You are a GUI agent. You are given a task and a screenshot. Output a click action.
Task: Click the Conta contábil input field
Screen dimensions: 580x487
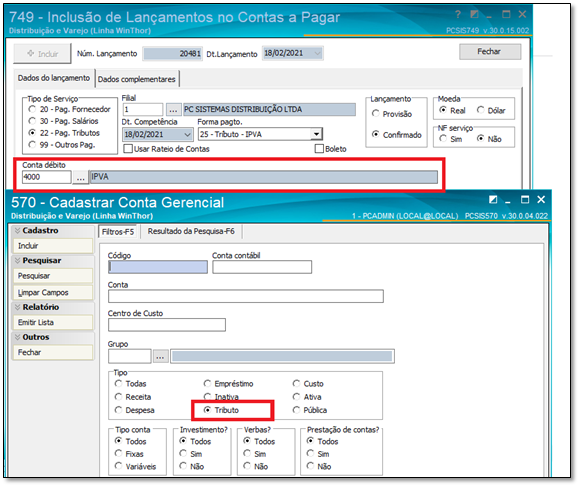click(x=262, y=267)
